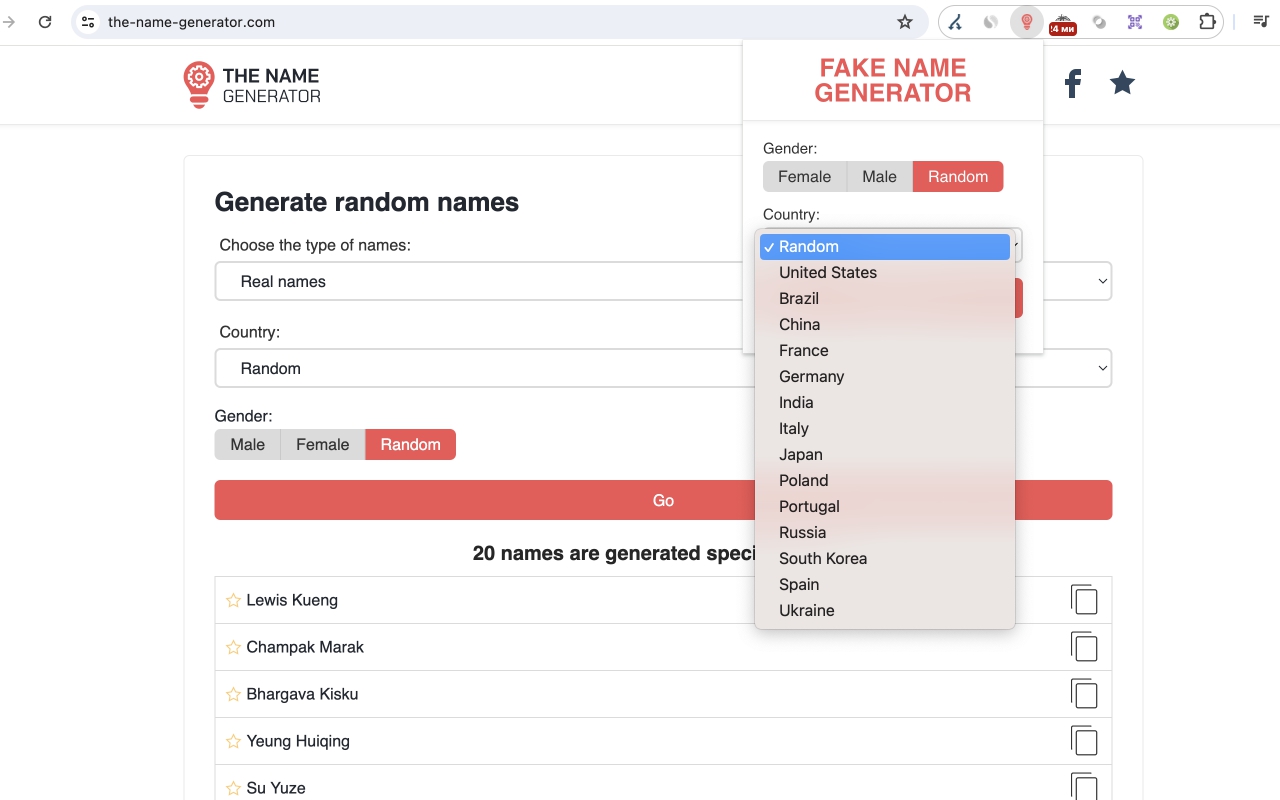This screenshot has width=1280, height=800.
Task: Click the red lightbulb name generator extension
Action: [1027, 22]
